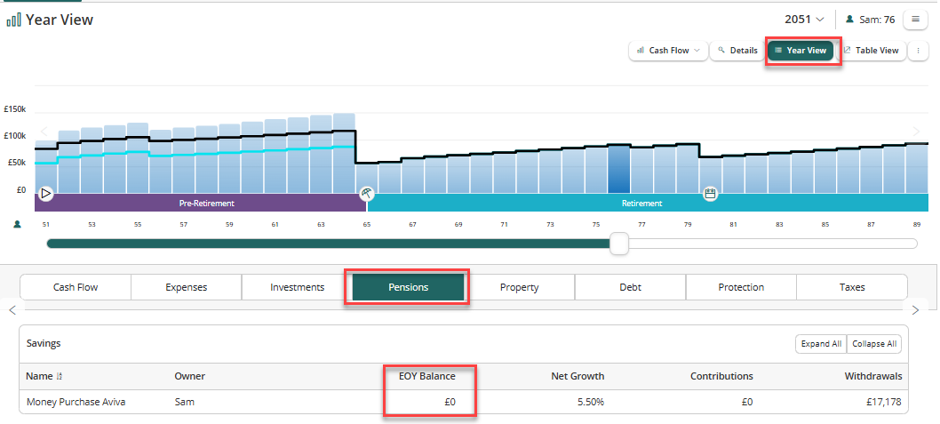The height and width of the screenshot is (424, 940).
Task: Click the right chevron to scroll tabs
Action: point(915,310)
